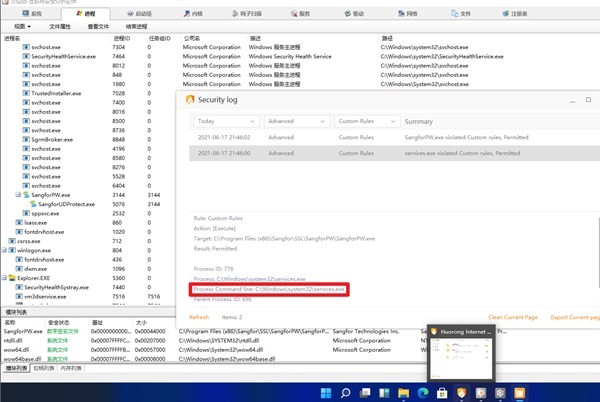Screen dimensions: 600x402
Task: Open the Today date filter dropdown
Action: point(223,121)
